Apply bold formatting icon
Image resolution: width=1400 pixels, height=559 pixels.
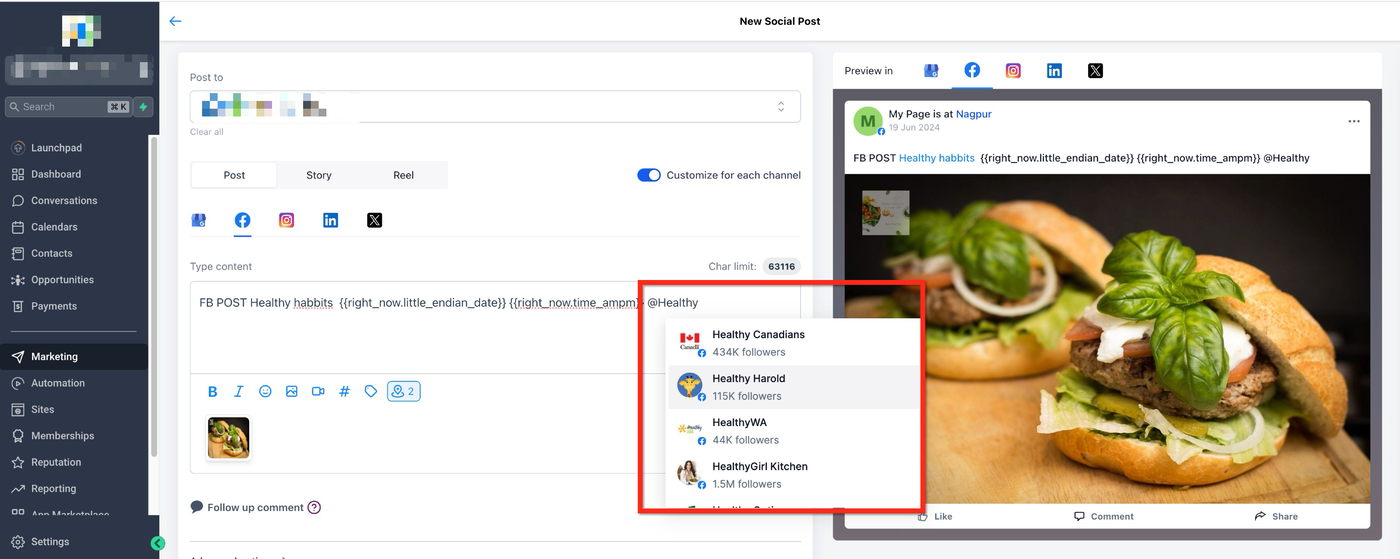213,392
